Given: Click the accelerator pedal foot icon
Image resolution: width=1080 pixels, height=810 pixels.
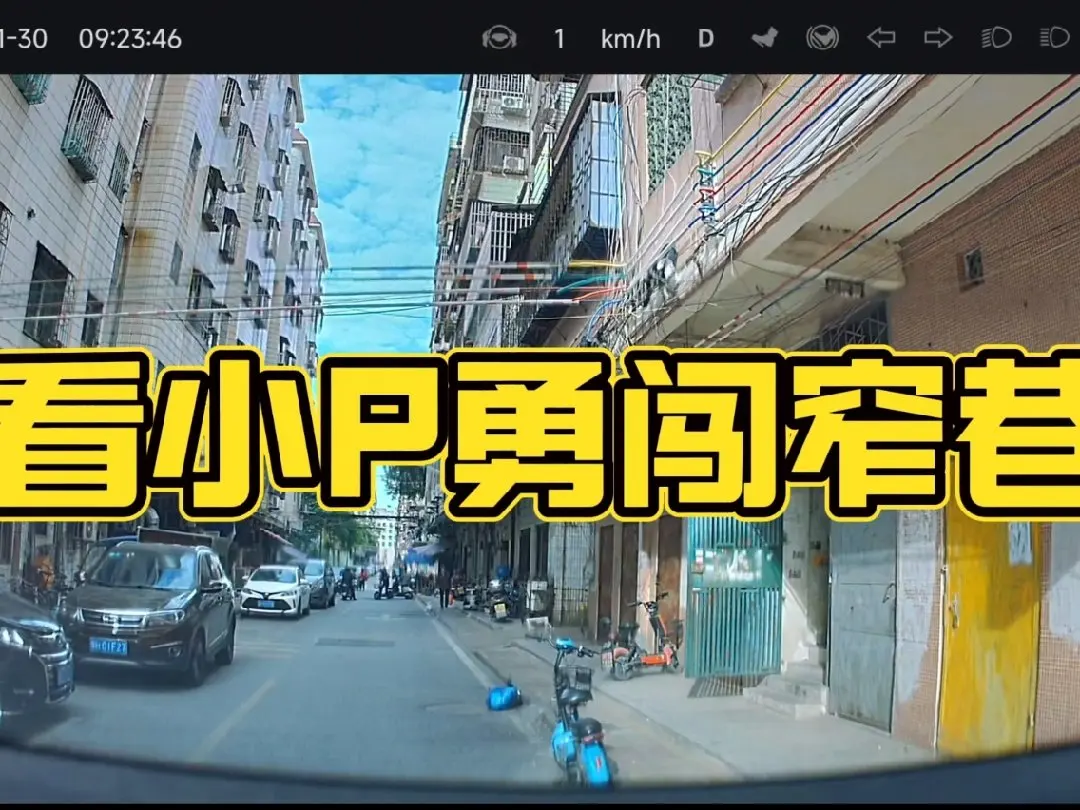Looking at the screenshot, I should point(765,37).
